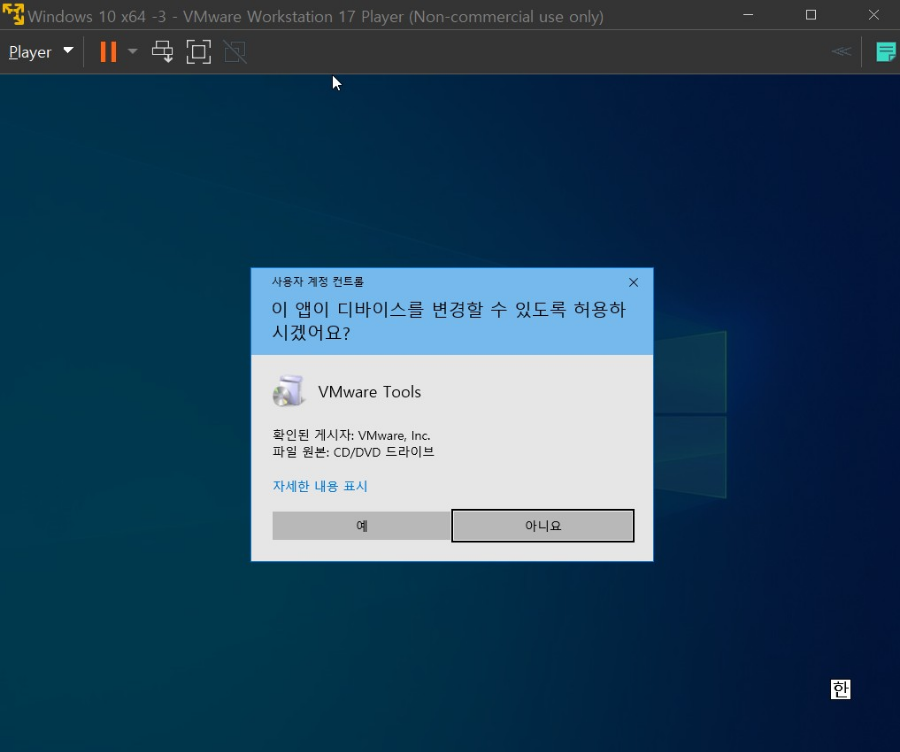The height and width of the screenshot is (752, 900).
Task: Click 아니요 to deny the change
Action: [543, 525]
